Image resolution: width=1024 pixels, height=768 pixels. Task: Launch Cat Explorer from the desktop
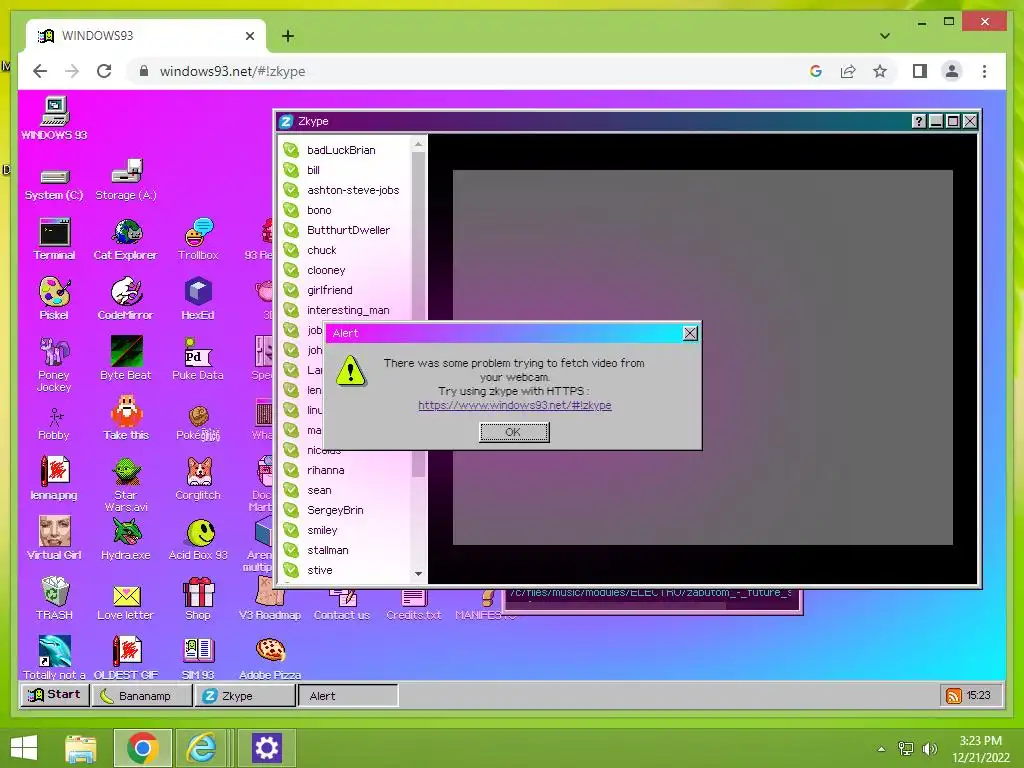(x=126, y=240)
